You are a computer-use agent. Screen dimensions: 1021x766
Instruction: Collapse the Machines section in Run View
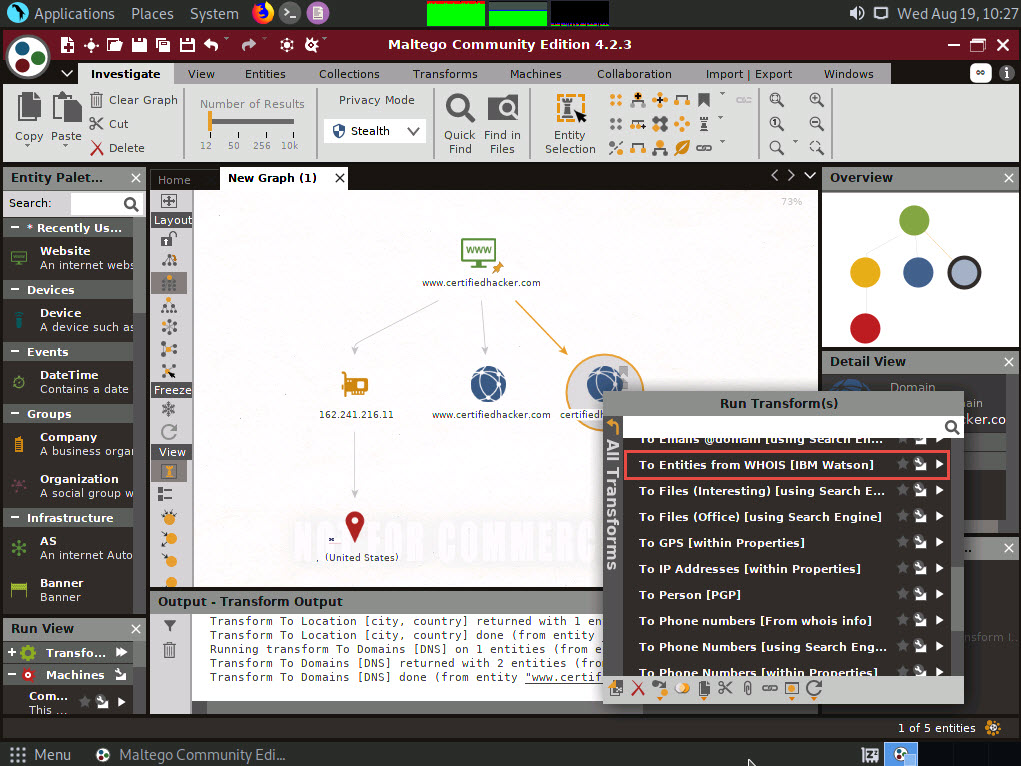pos(12,675)
